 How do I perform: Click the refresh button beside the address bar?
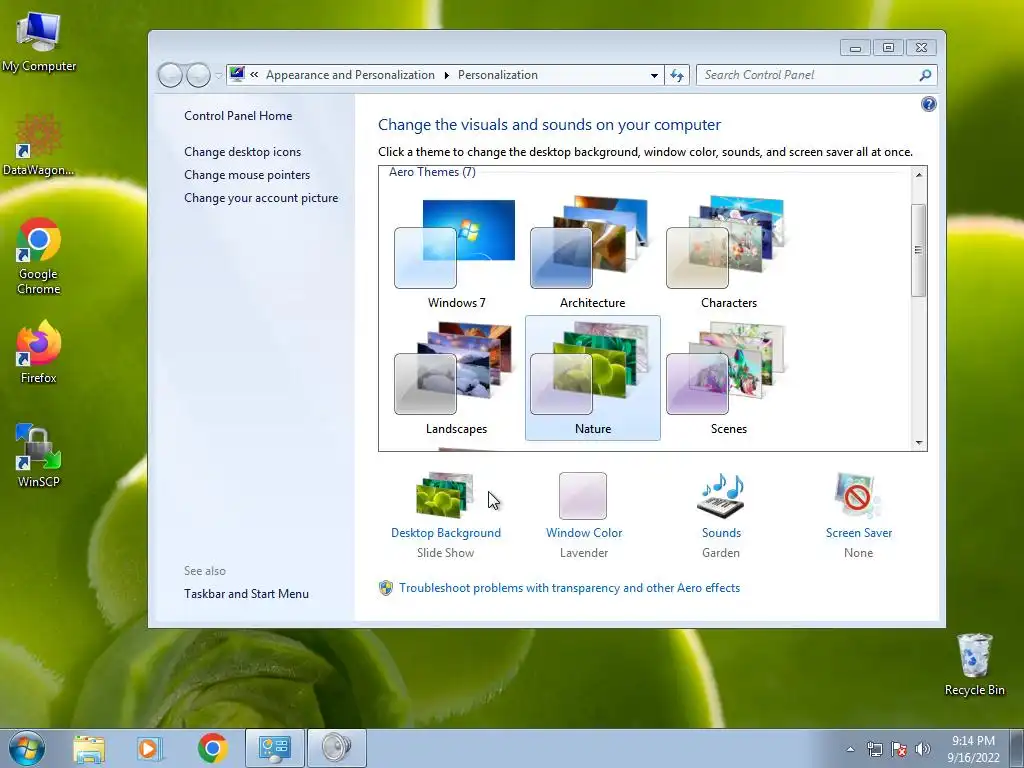(677, 75)
